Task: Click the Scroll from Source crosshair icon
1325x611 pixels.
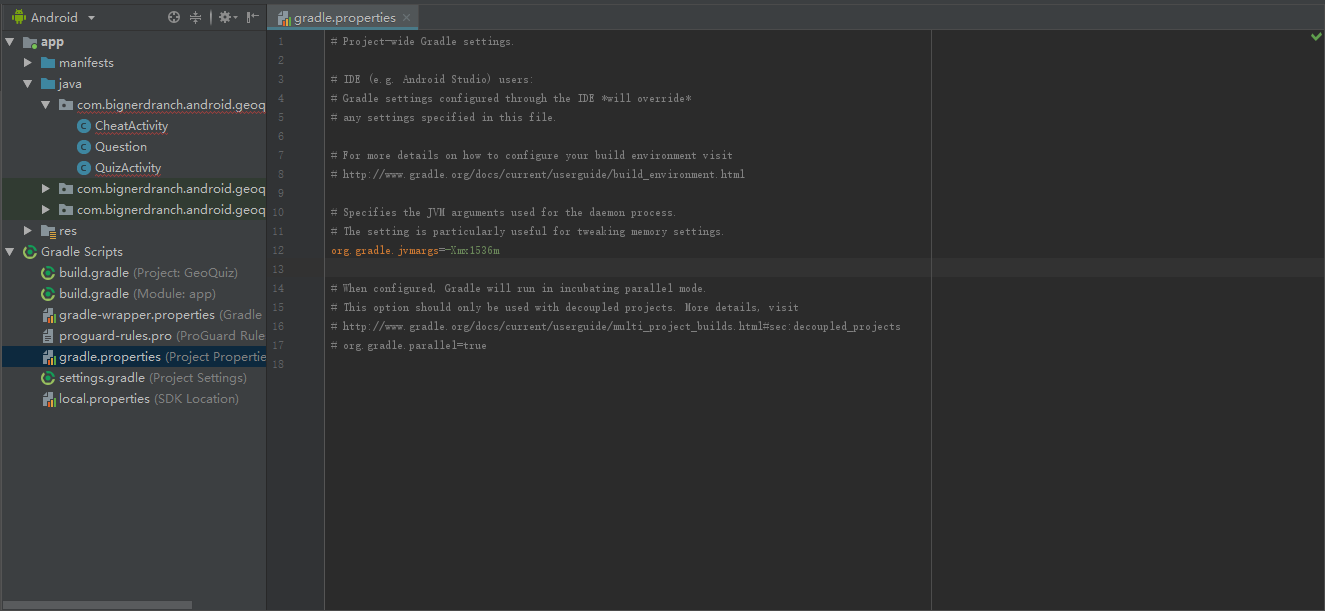Action: [173, 17]
